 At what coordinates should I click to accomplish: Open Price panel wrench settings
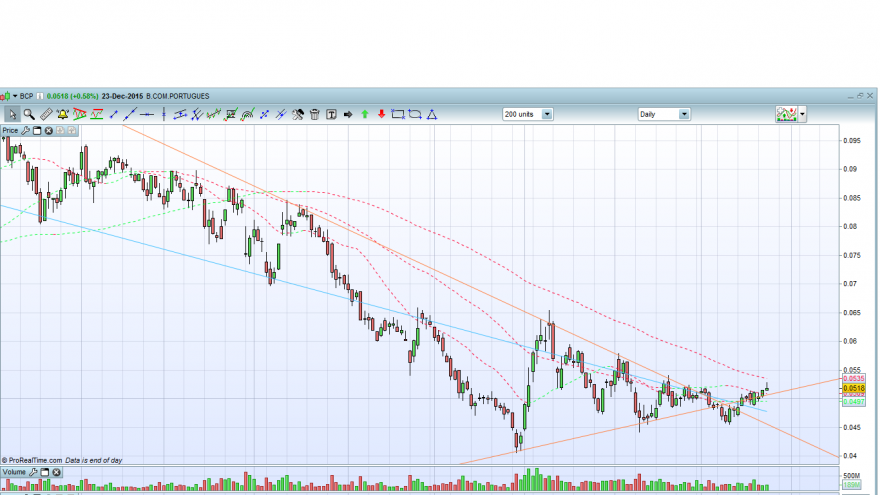tap(25, 131)
